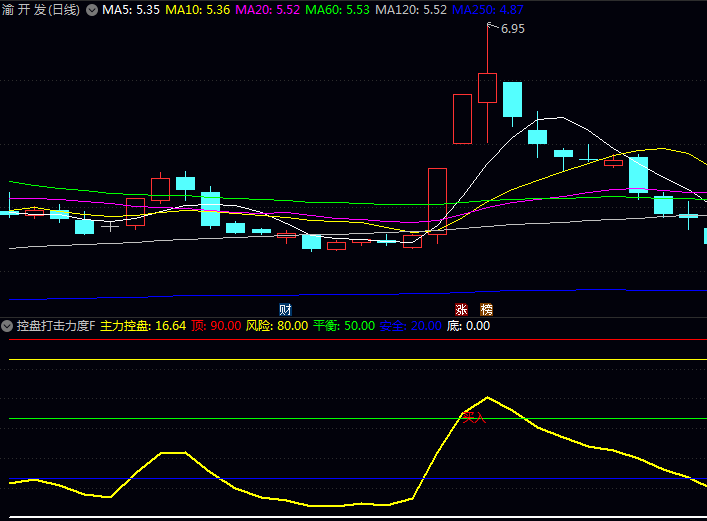
Task: Click the 风险 80.00 risk label
Action: click(x=276, y=326)
